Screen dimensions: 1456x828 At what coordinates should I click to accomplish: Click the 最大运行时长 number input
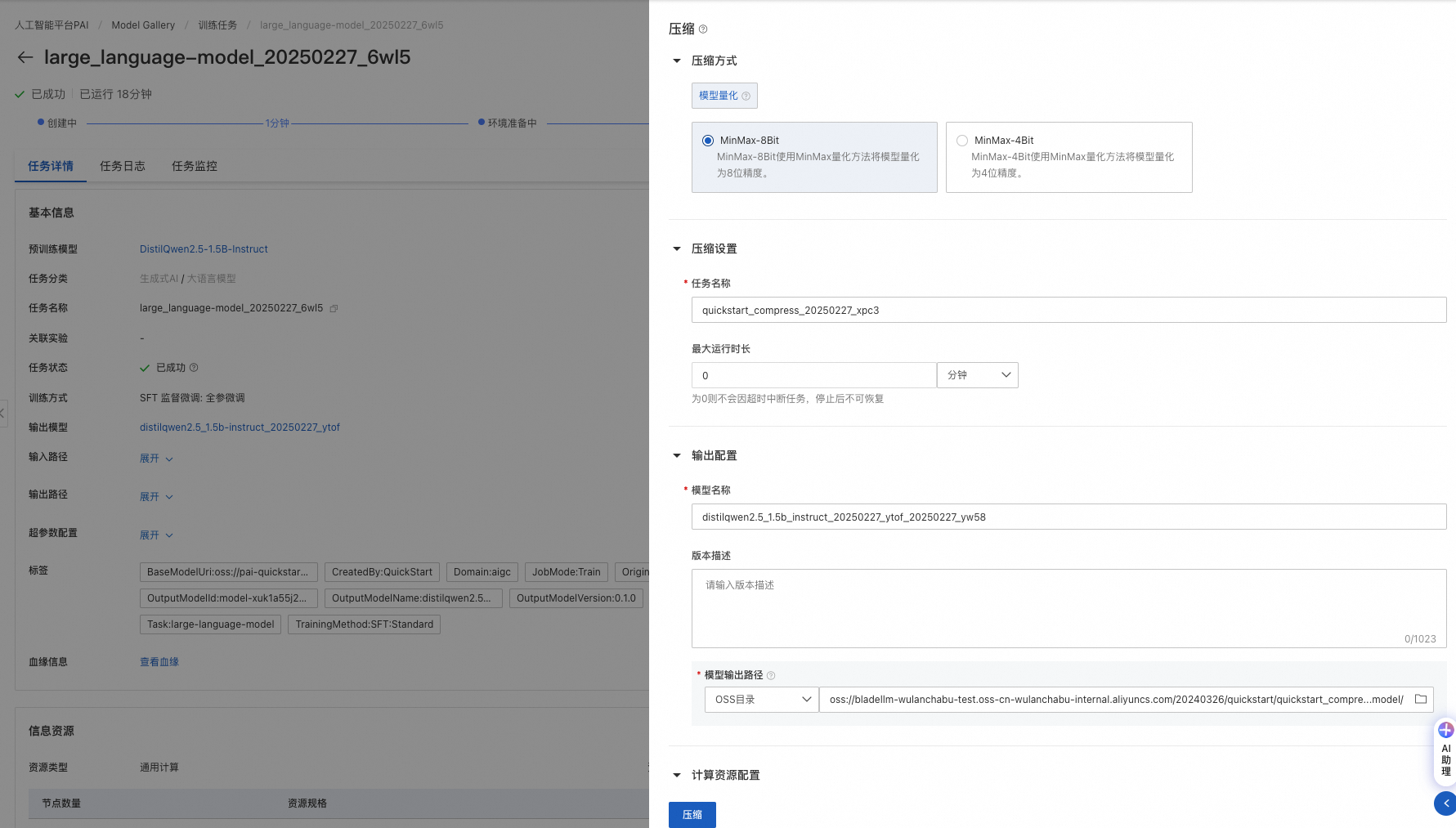point(813,375)
